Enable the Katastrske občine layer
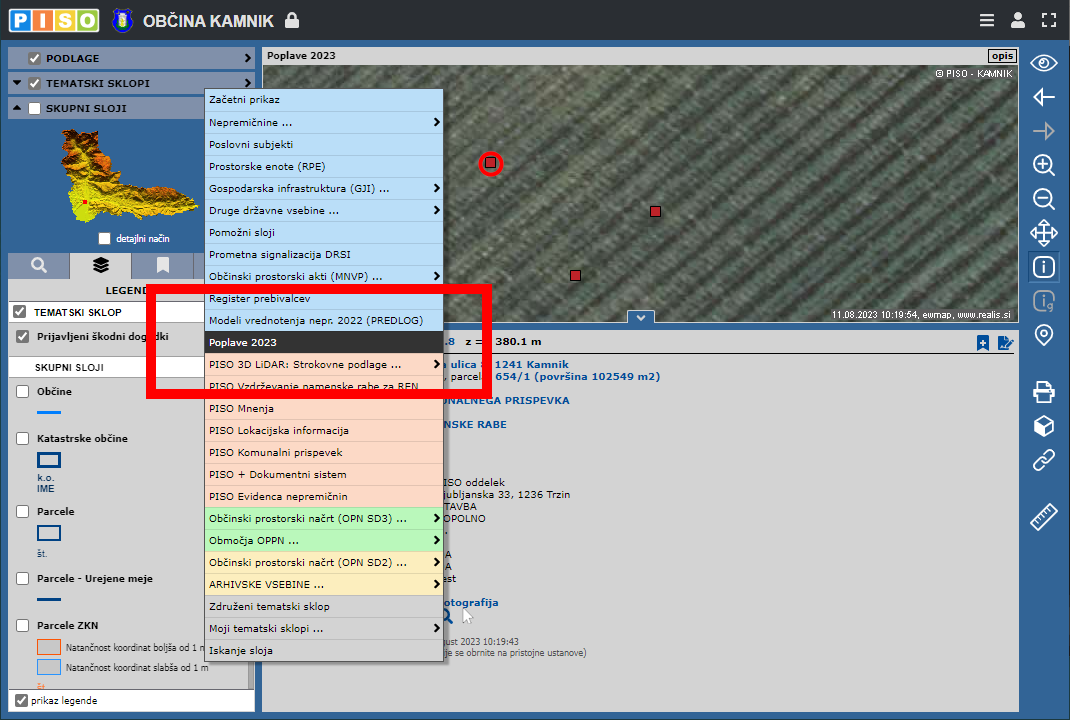 (22, 439)
